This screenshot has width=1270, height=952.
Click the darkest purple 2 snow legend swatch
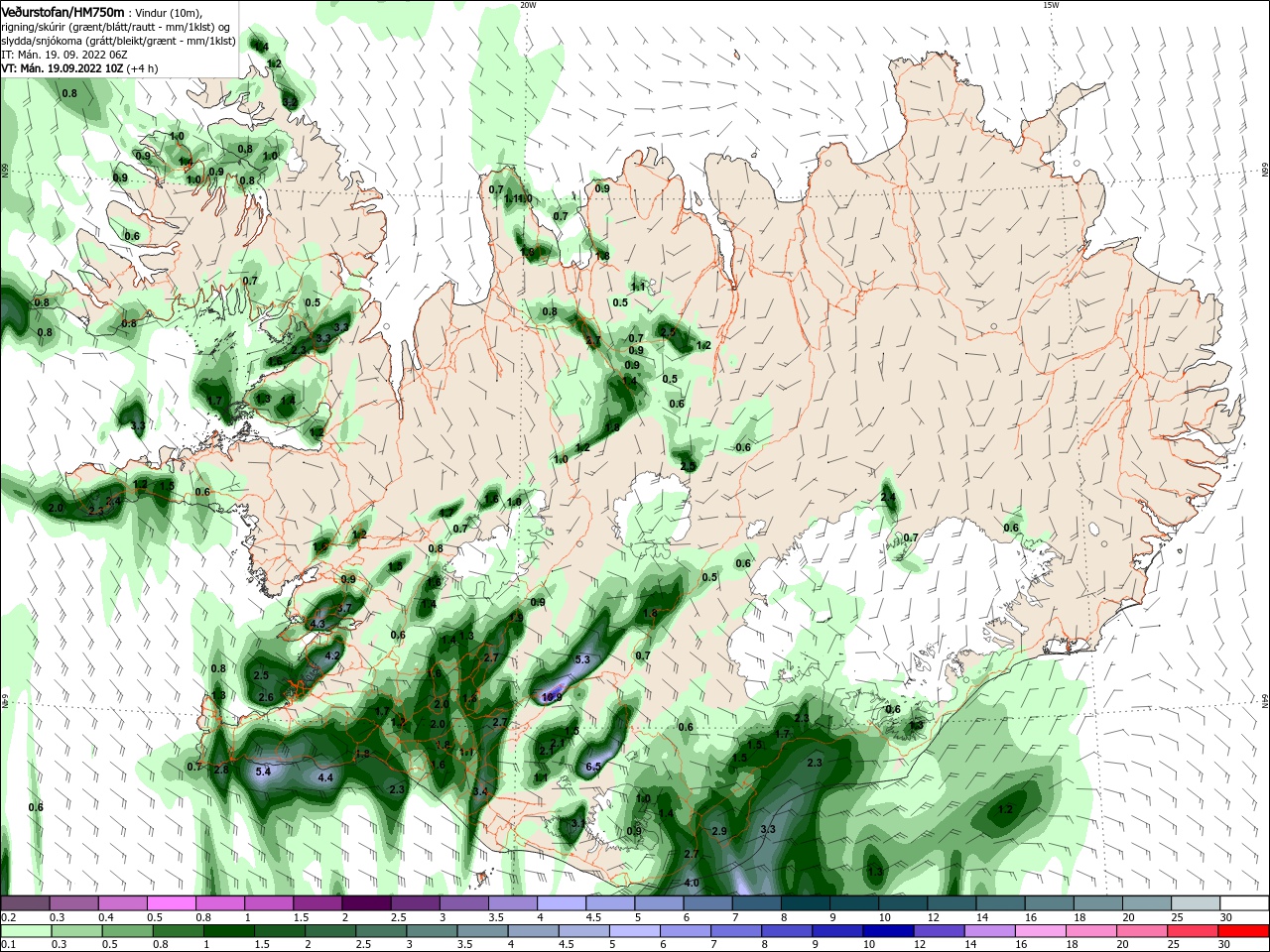(x=366, y=903)
